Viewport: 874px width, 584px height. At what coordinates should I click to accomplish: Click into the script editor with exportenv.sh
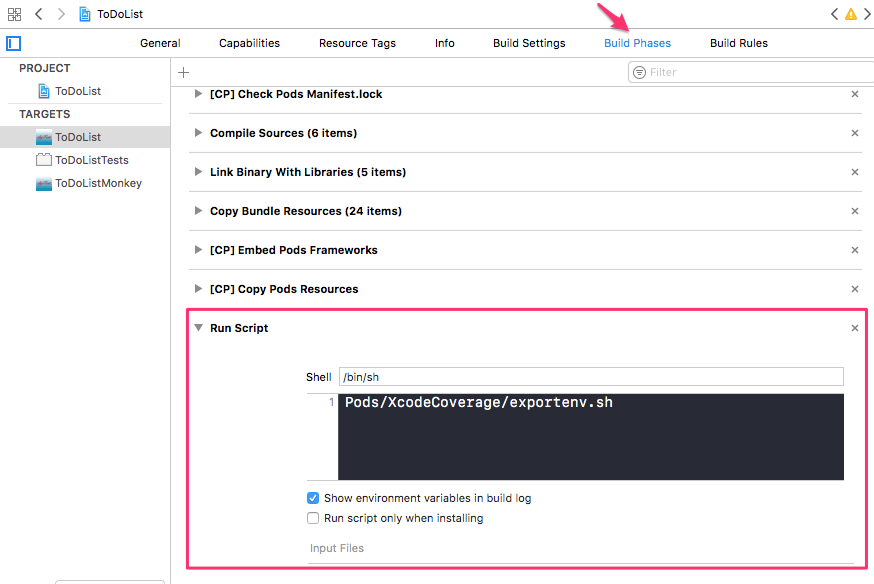pos(591,436)
